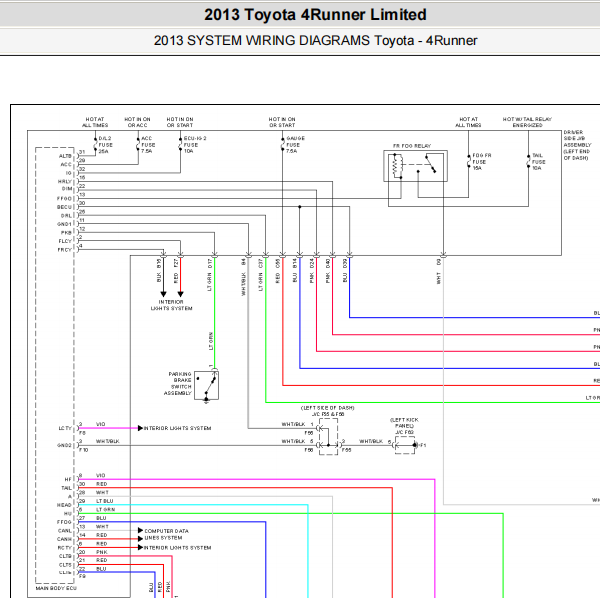This screenshot has width=600, height=598.
Task: Select the CANL pin label
Action: (65, 531)
